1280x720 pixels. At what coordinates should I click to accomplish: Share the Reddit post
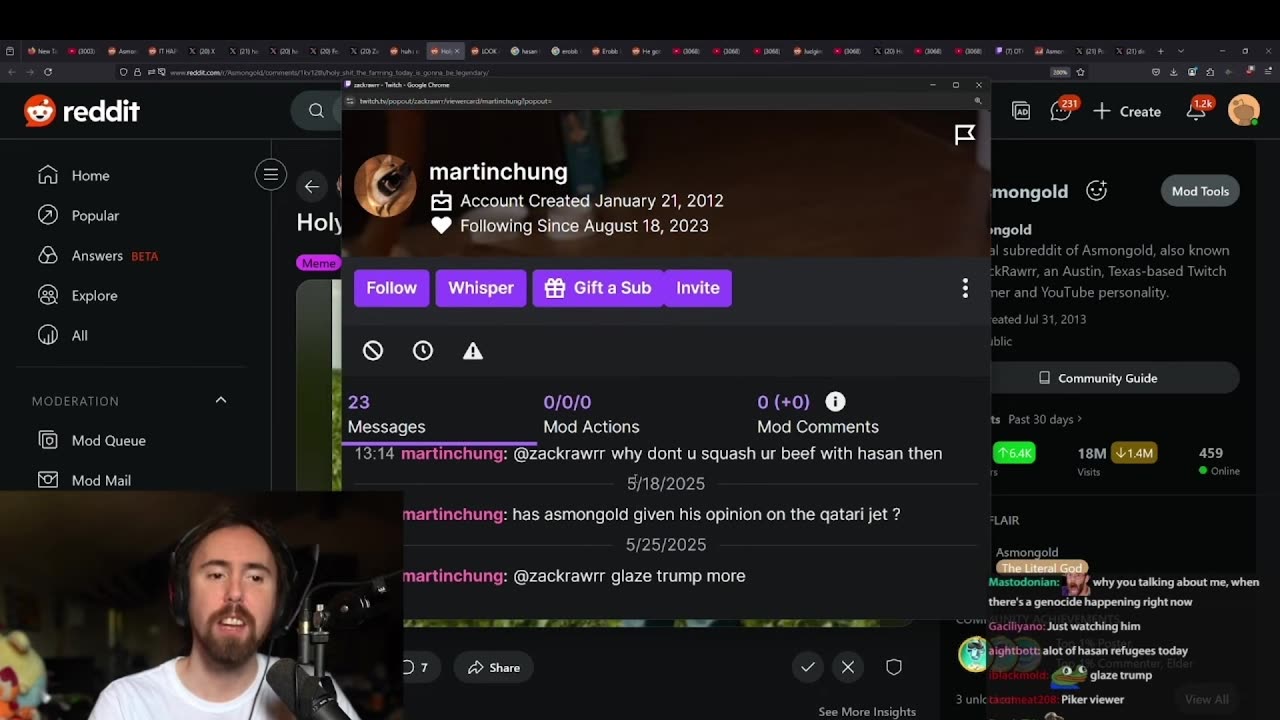click(x=494, y=667)
